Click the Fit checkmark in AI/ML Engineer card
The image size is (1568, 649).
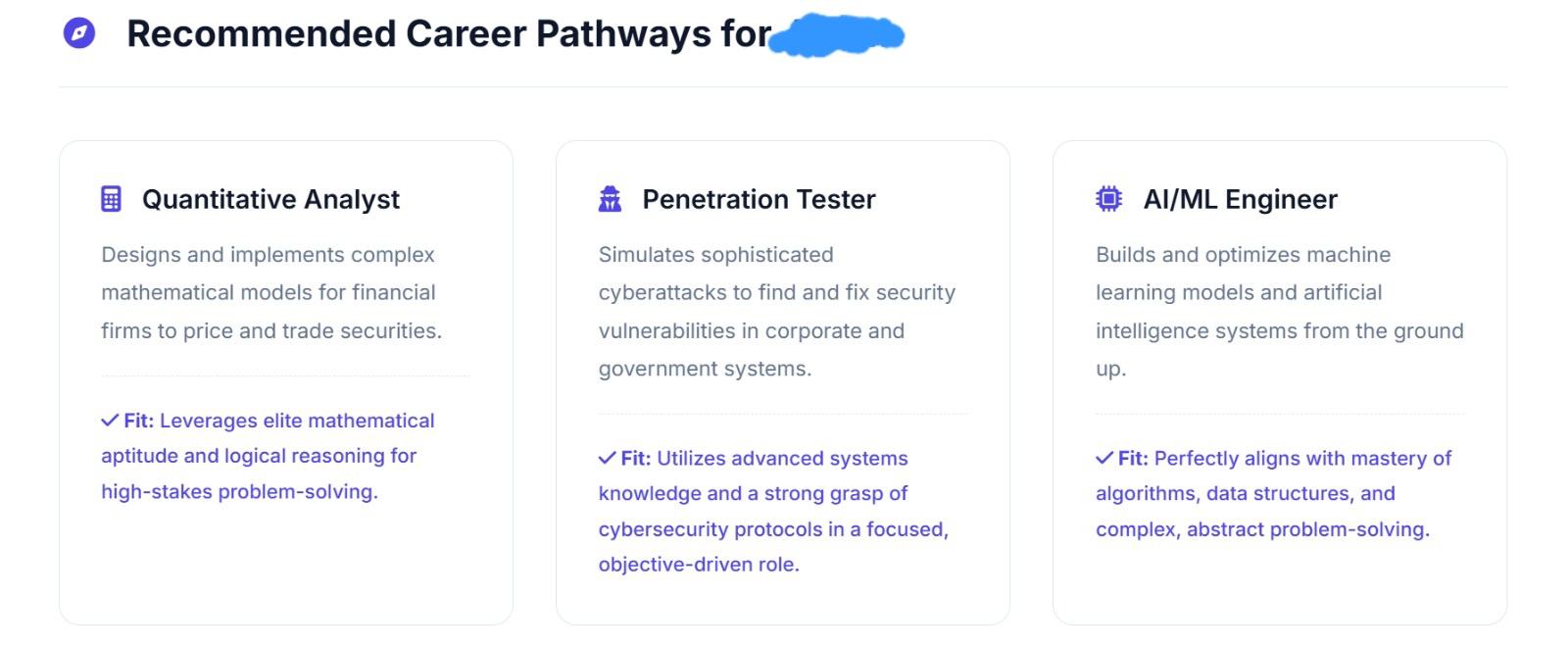[1104, 458]
